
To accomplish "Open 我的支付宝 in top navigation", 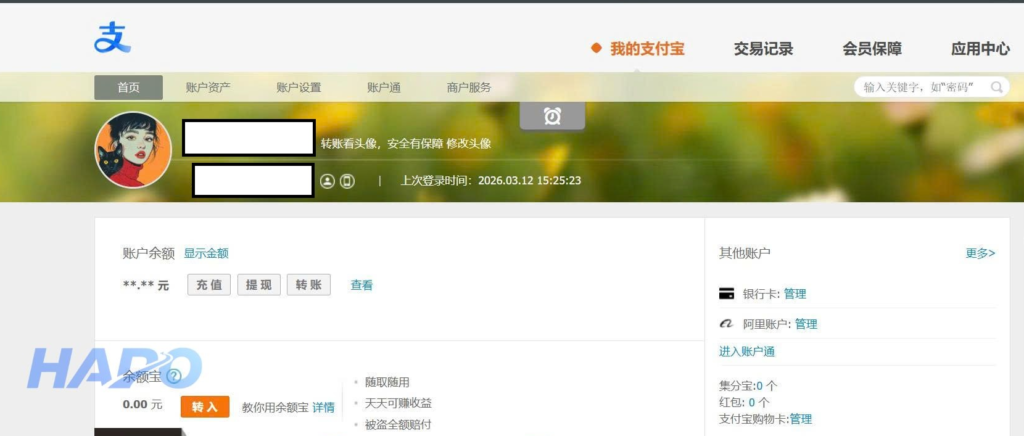I will (647, 48).
